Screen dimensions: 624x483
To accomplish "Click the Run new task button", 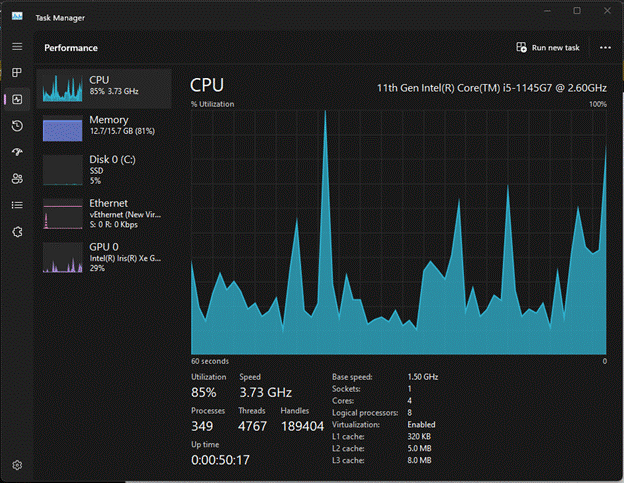I will click(548, 48).
